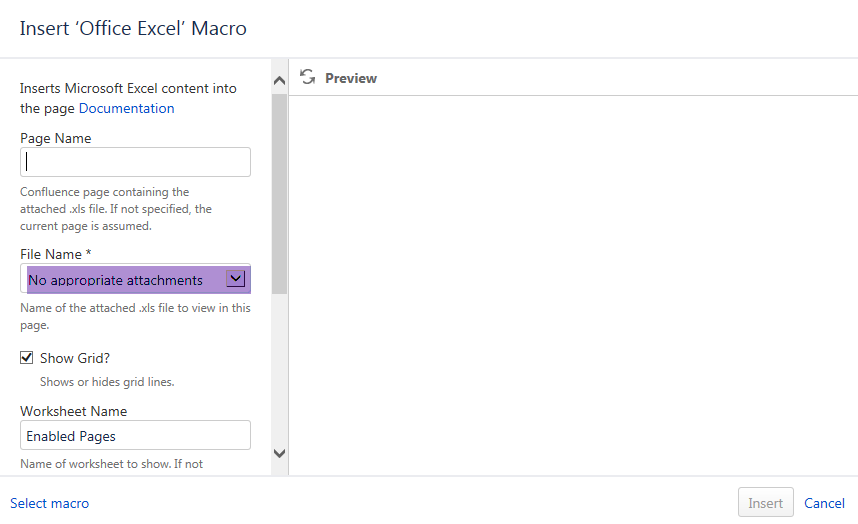Click the Insert button

tap(766, 502)
